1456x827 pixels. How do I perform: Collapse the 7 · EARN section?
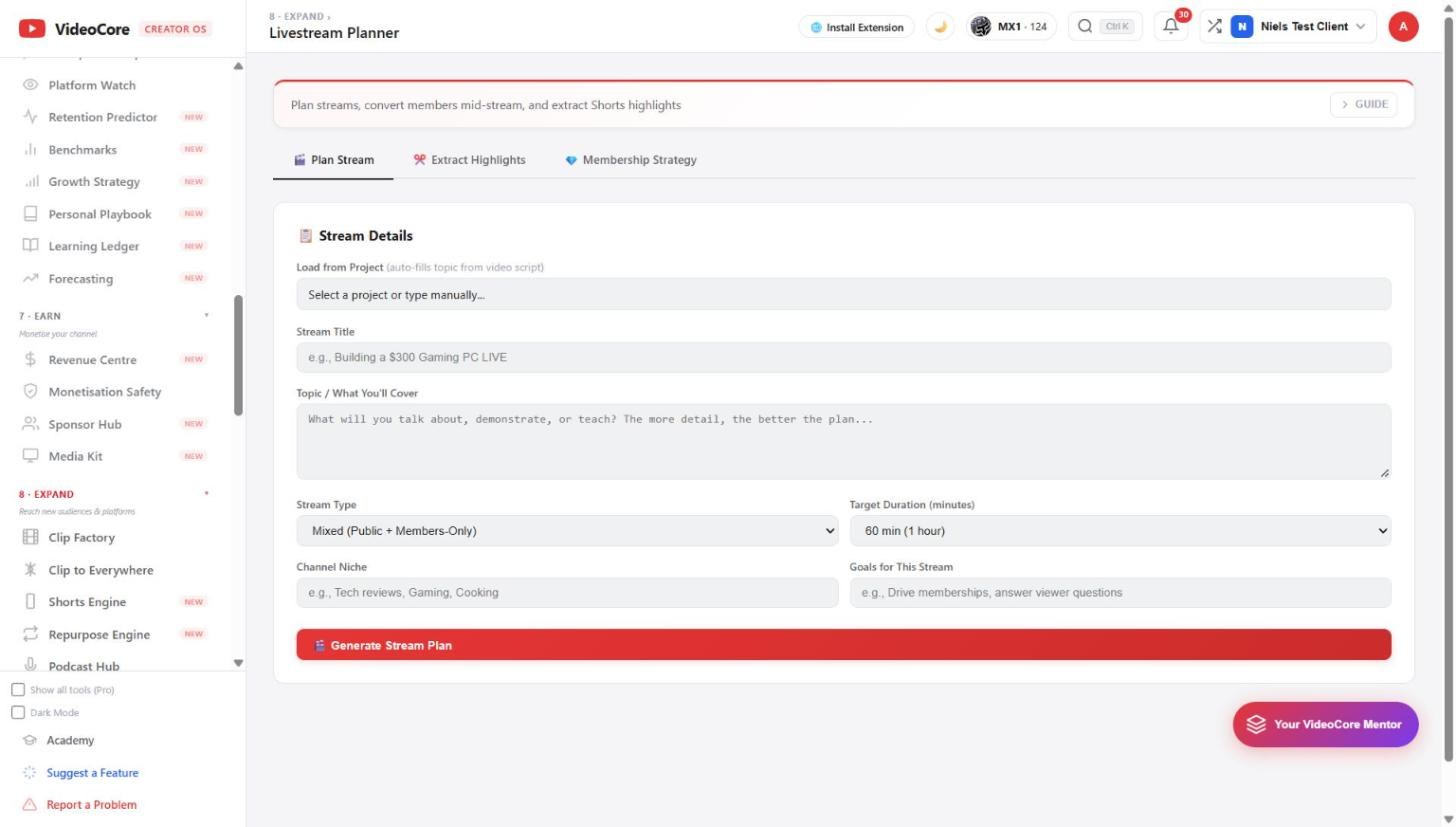[207, 316]
